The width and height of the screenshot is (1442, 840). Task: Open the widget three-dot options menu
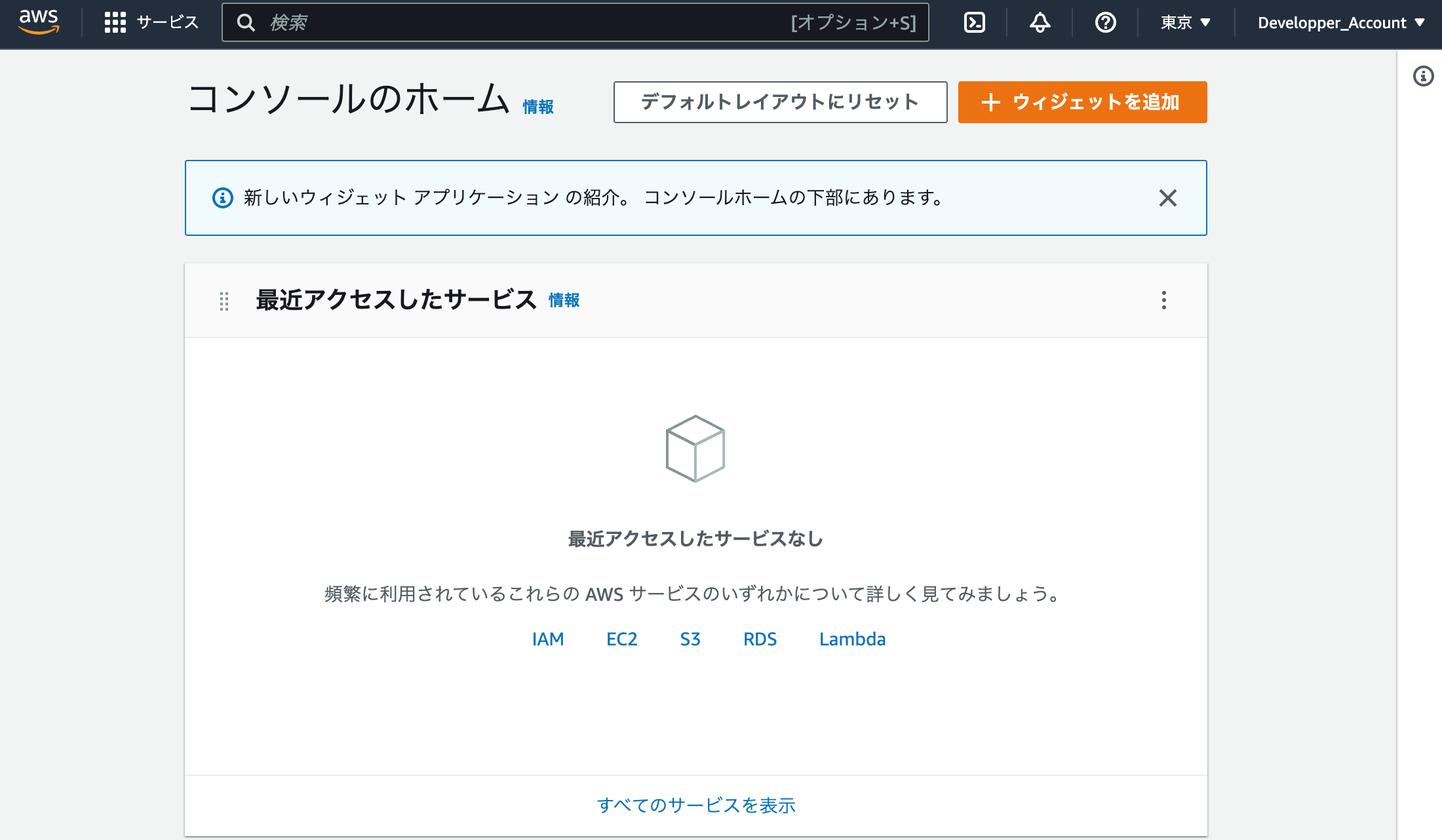pyautogui.click(x=1164, y=300)
